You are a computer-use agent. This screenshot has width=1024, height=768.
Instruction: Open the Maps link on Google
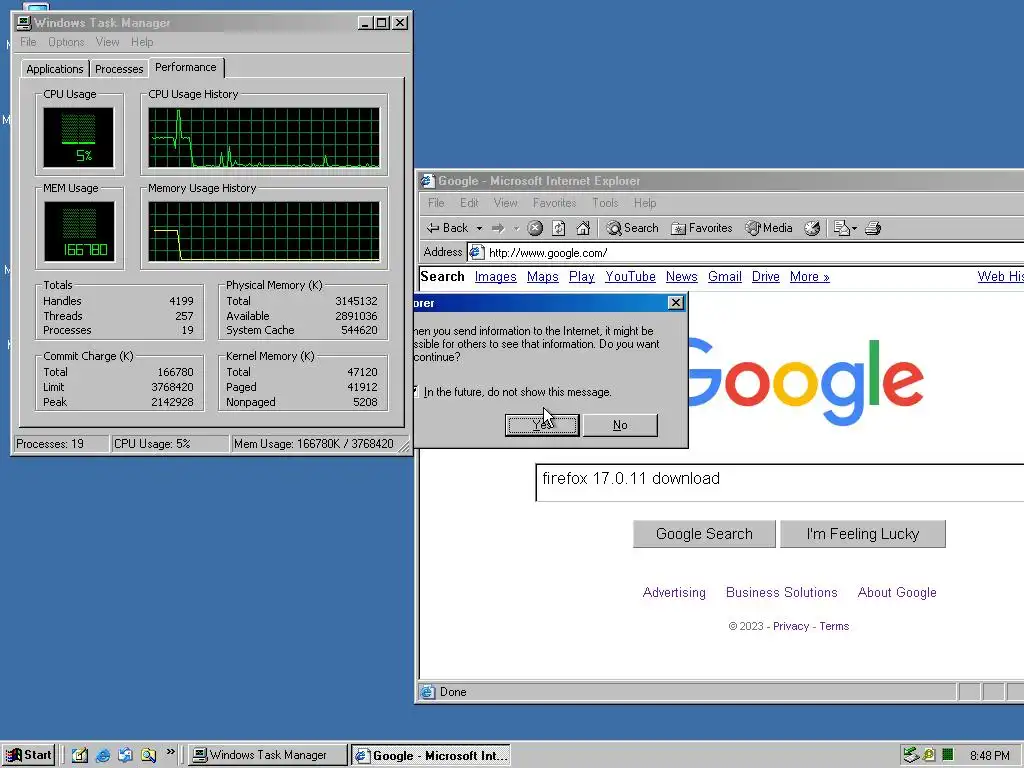[543, 277]
